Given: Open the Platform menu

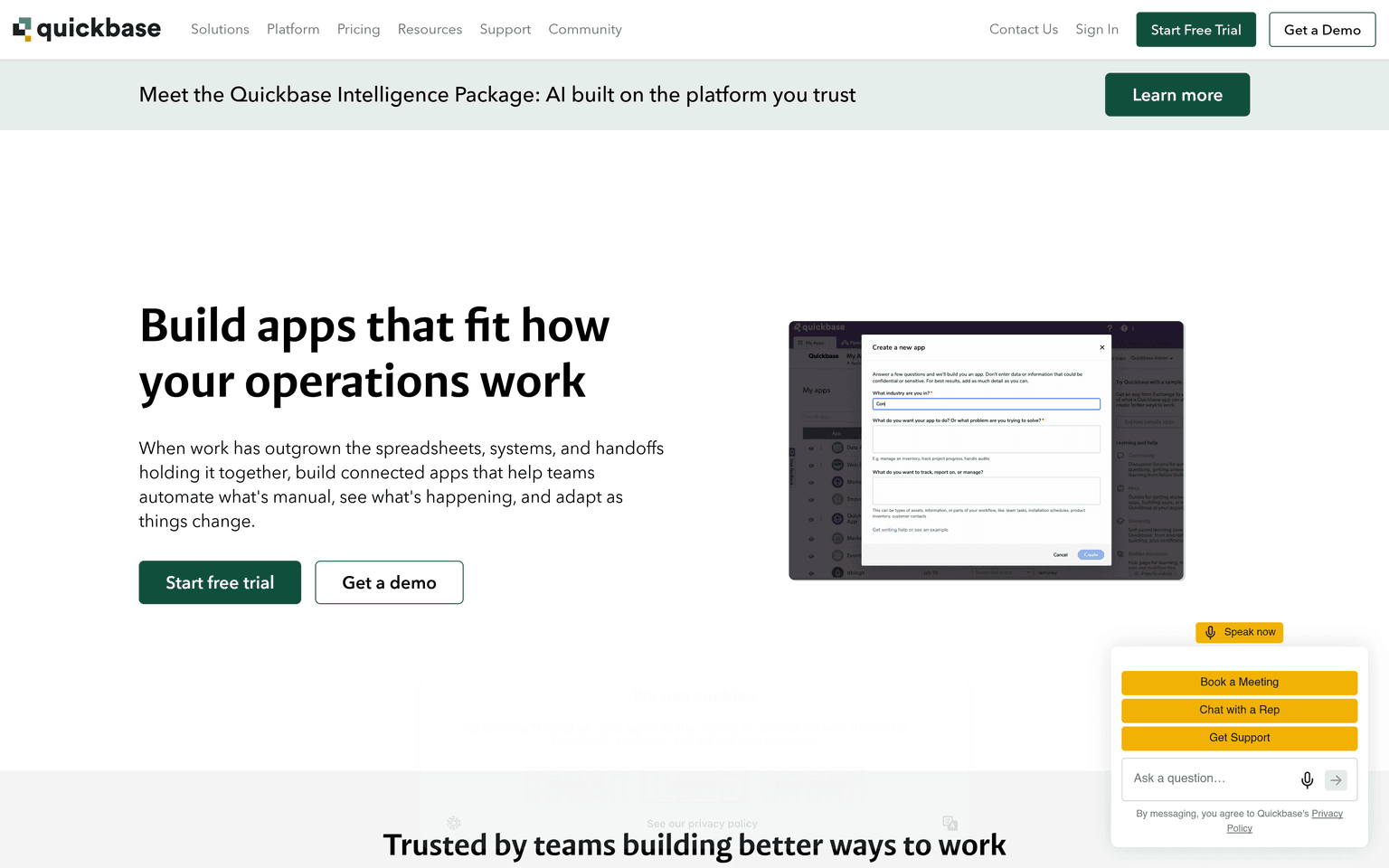Looking at the screenshot, I should click(x=293, y=29).
